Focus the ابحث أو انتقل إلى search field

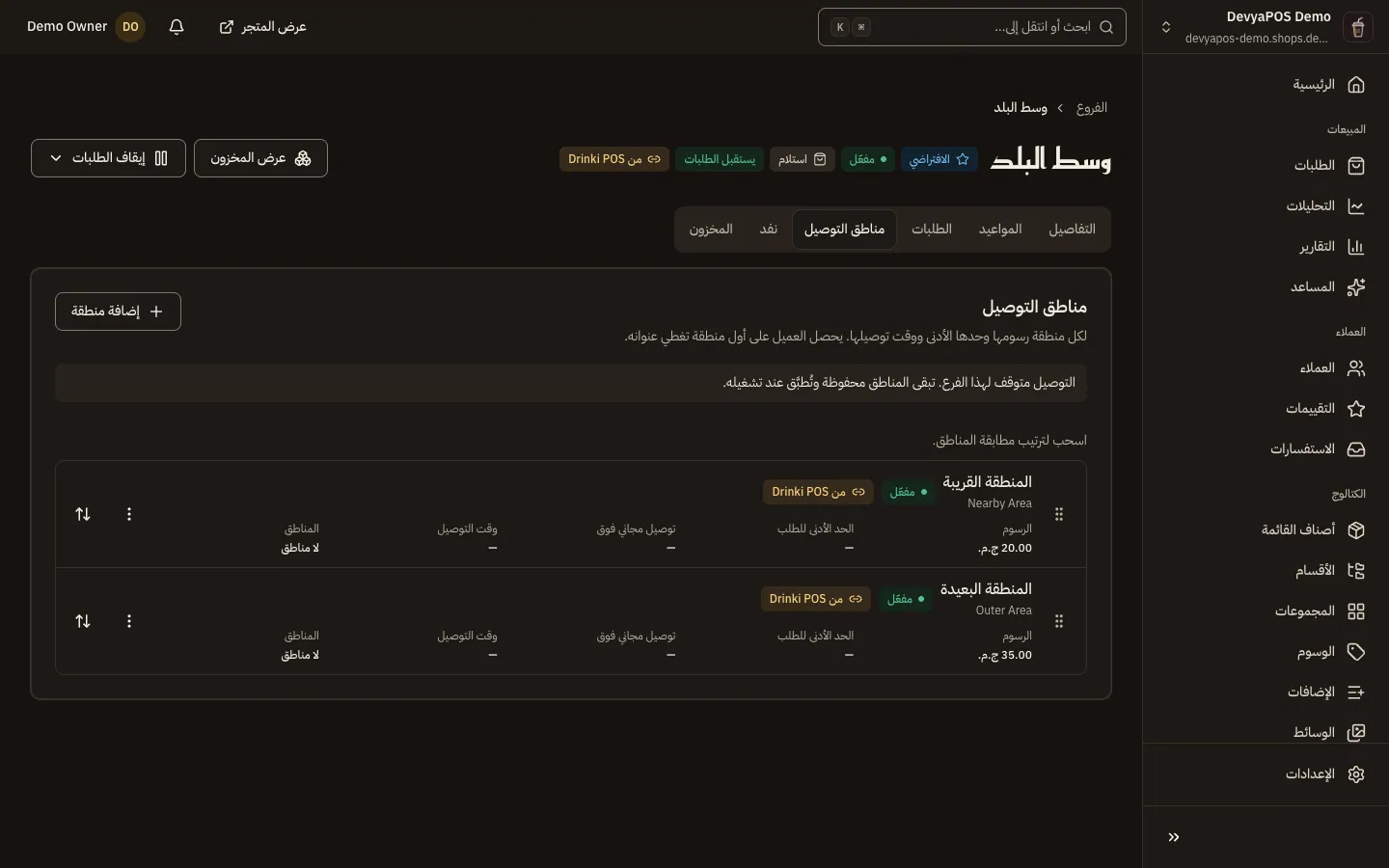pyautogui.click(x=972, y=27)
